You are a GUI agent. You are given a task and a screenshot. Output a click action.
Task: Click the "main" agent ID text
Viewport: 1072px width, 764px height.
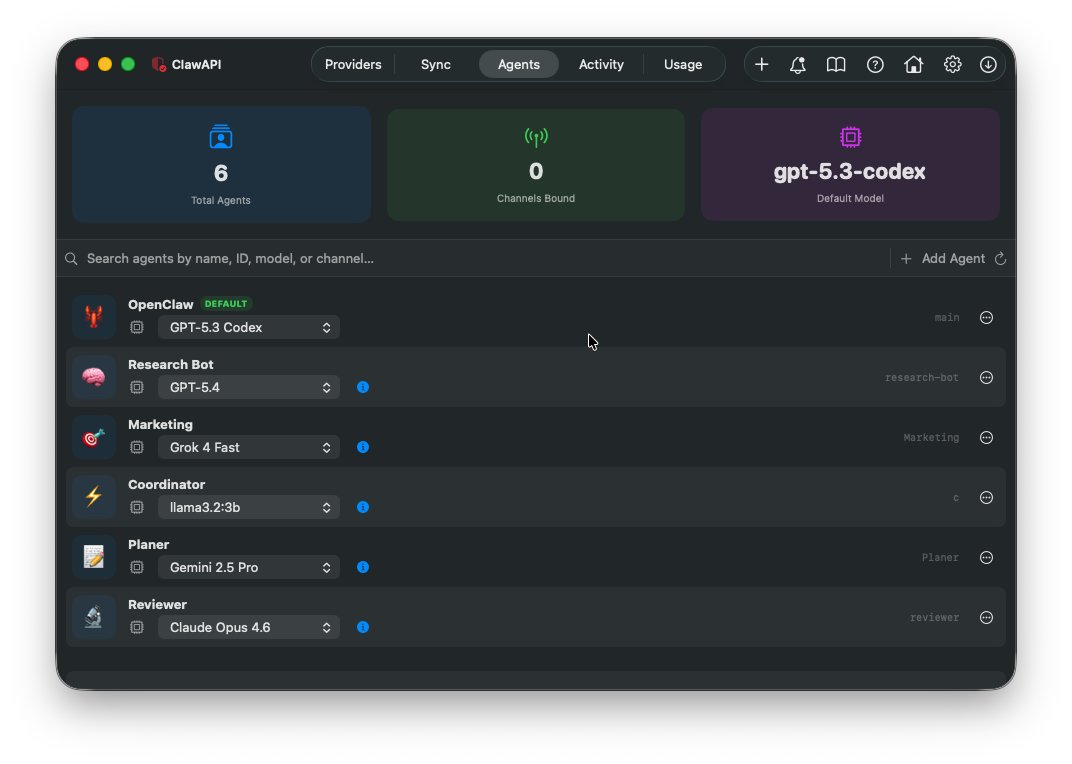946,317
